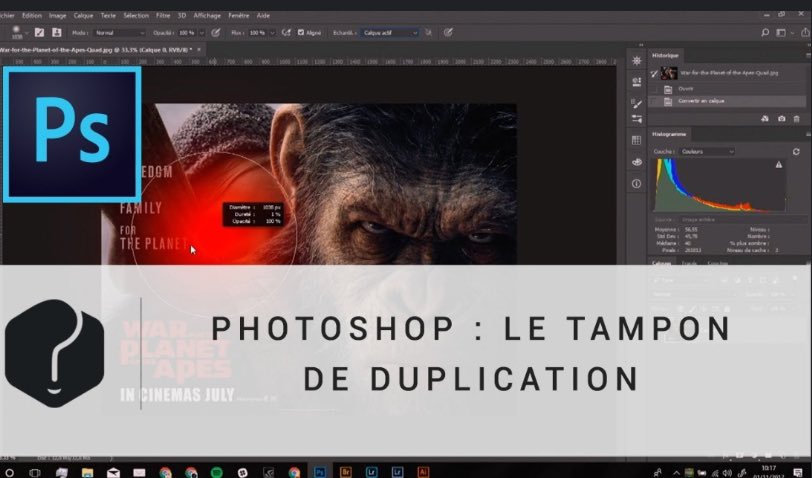Expand the collapsed panel dock arrows
The height and width of the screenshot is (478, 812).
pyautogui.click(x=641, y=45)
